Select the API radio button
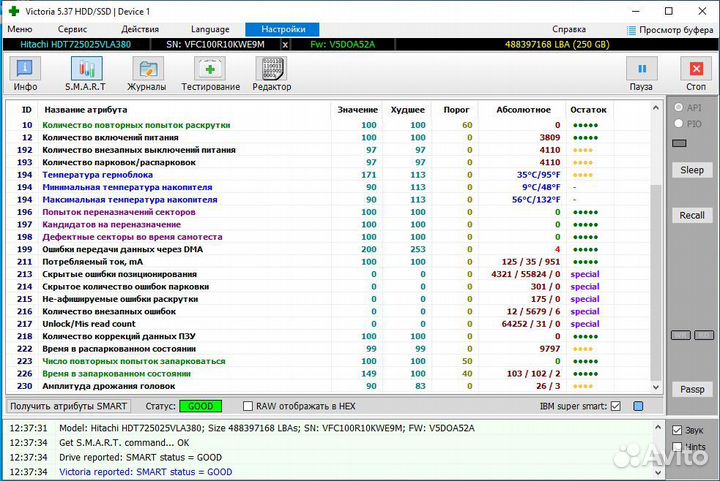 pyautogui.click(x=679, y=107)
